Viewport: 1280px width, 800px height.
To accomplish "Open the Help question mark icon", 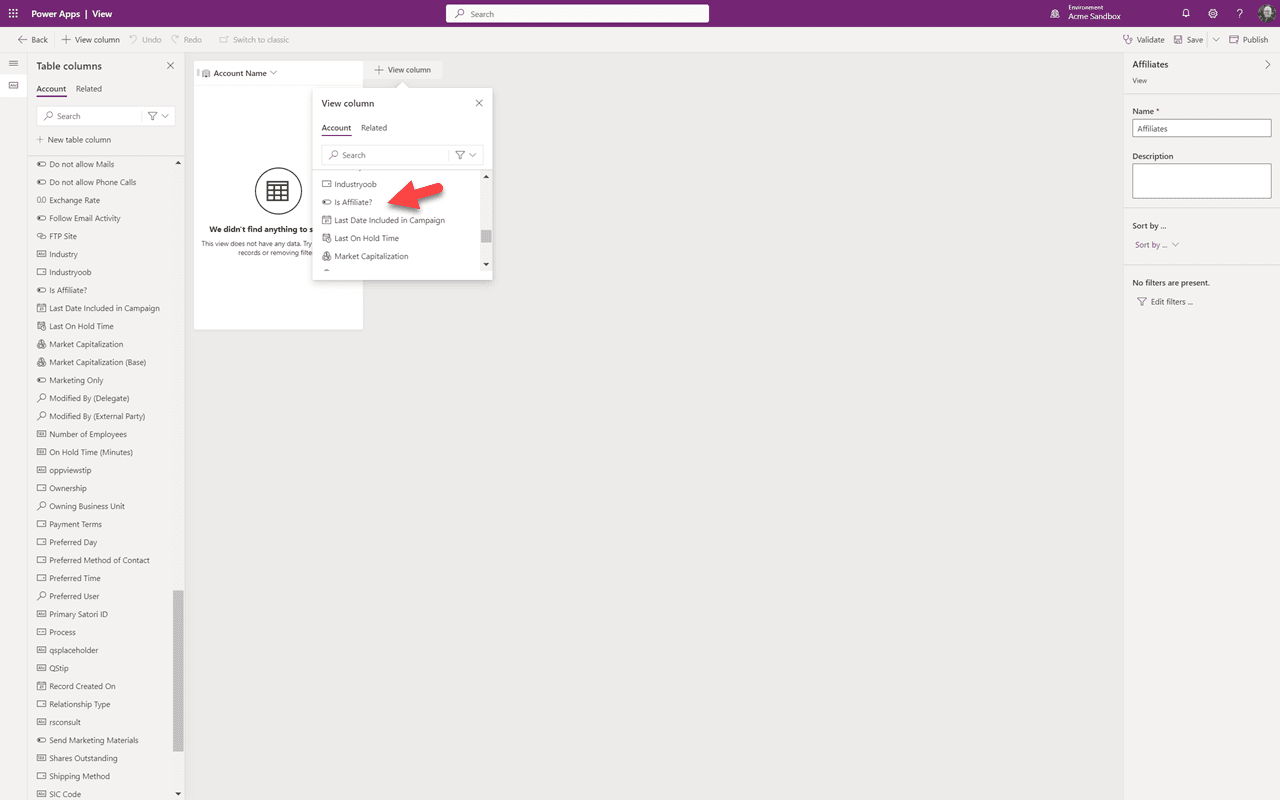I will (1240, 13).
